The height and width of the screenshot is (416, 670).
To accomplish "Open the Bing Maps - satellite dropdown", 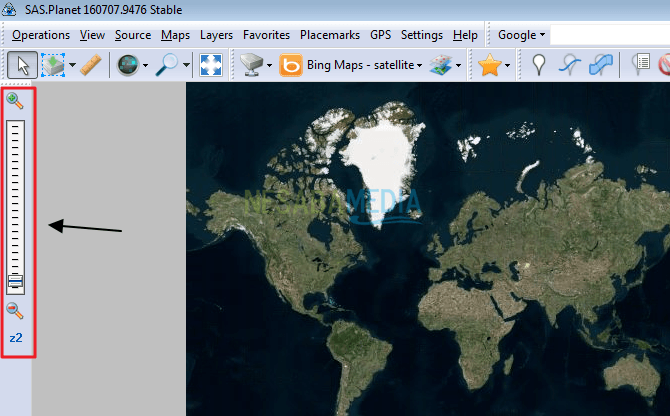I will pos(364,65).
